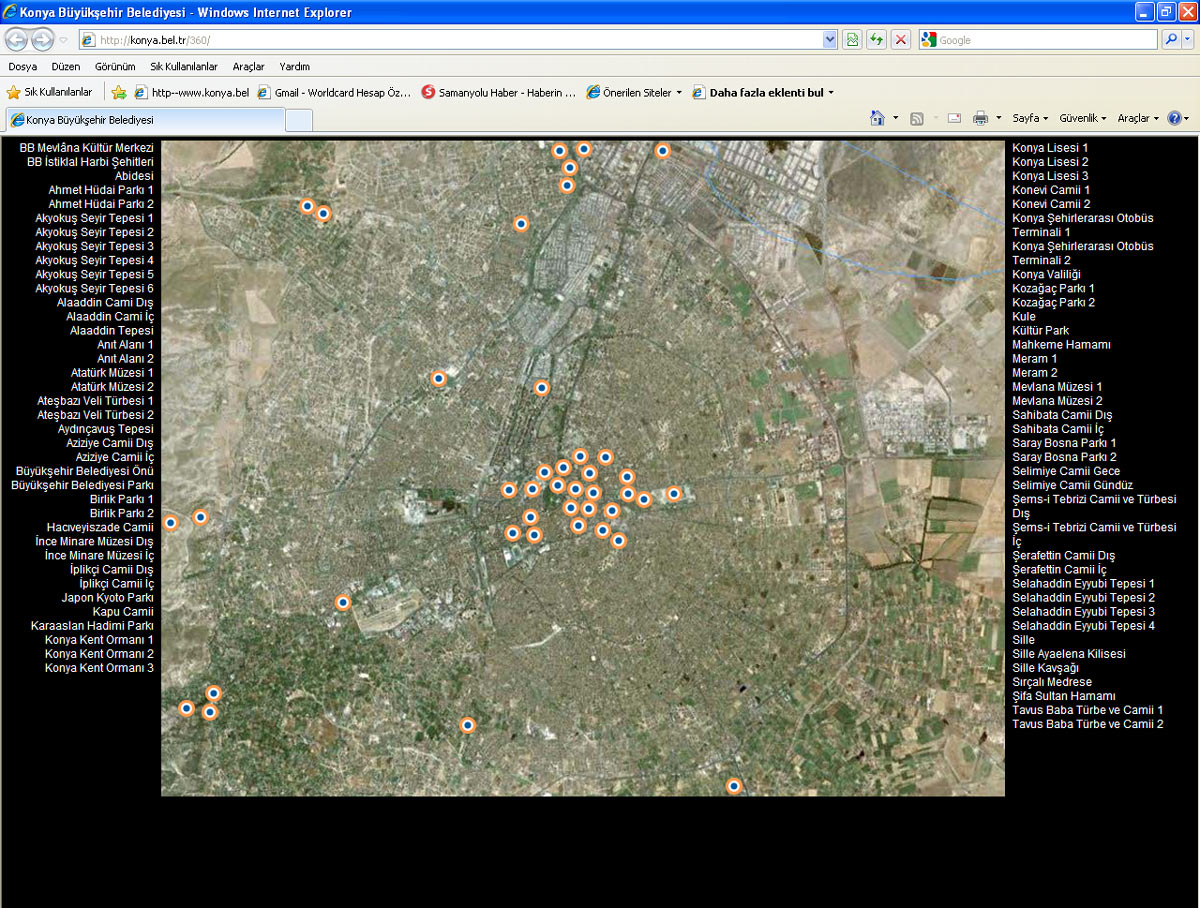This screenshot has height=908, width=1200.
Task: Open the Sık Kullanılanlar favorites button
Action: click(49, 92)
